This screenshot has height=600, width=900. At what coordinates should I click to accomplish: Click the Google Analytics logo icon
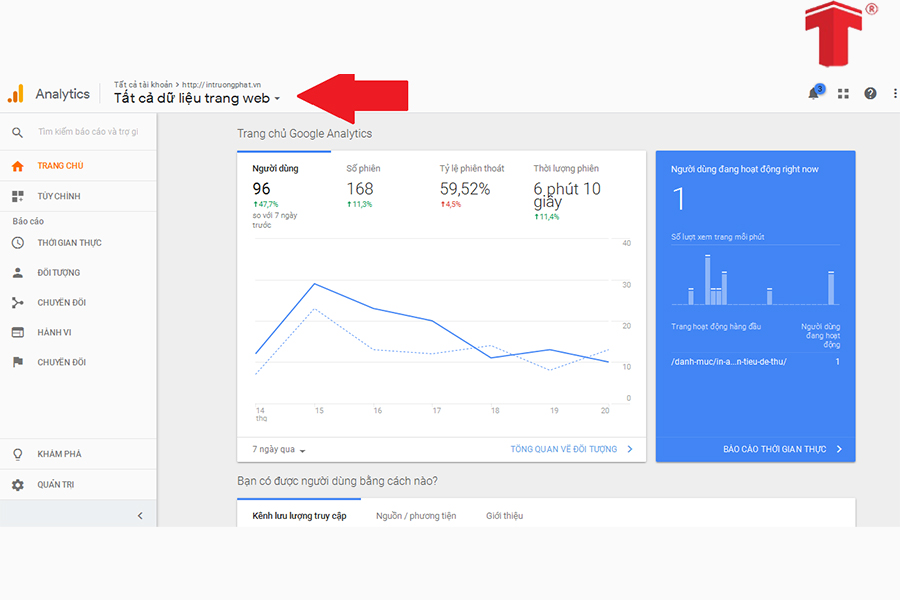pos(15,94)
